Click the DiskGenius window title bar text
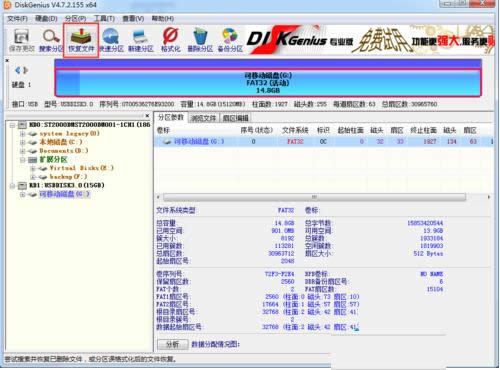This screenshot has height=370, width=500. click(x=55, y=5)
